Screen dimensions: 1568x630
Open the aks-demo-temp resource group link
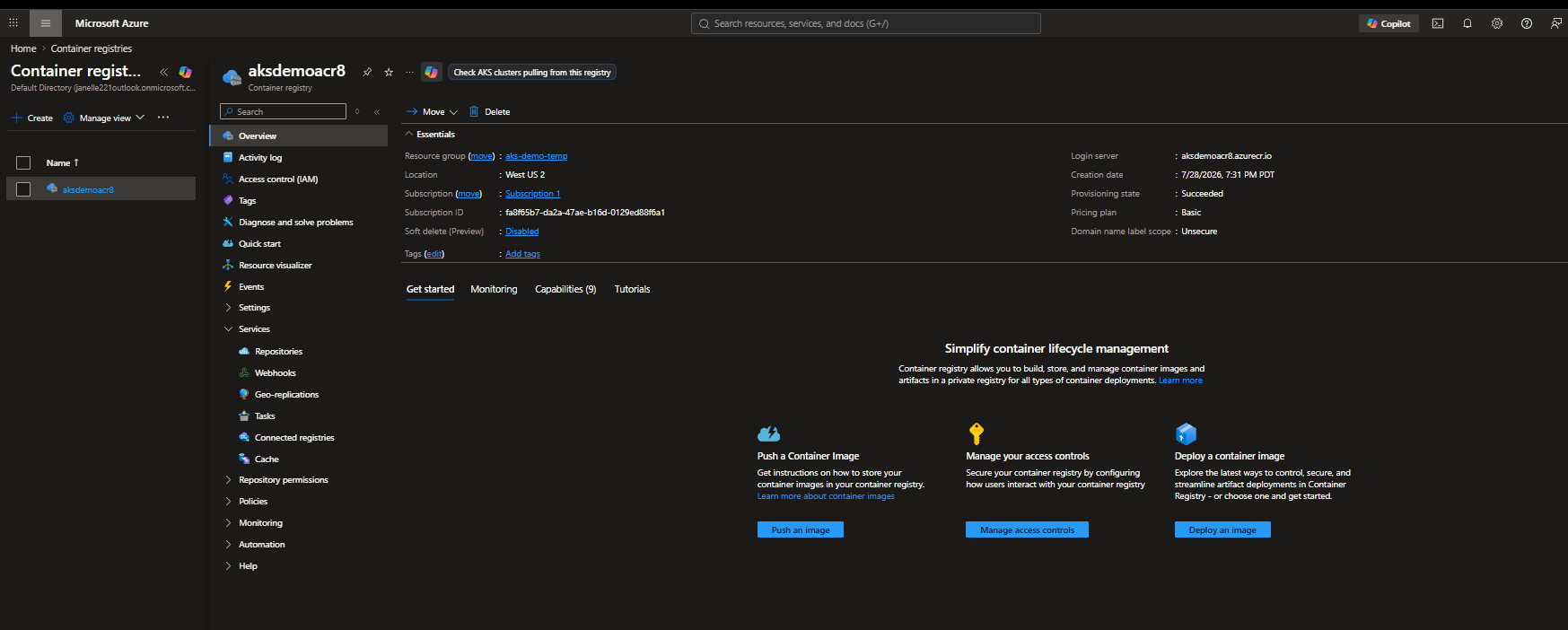[536, 156]
